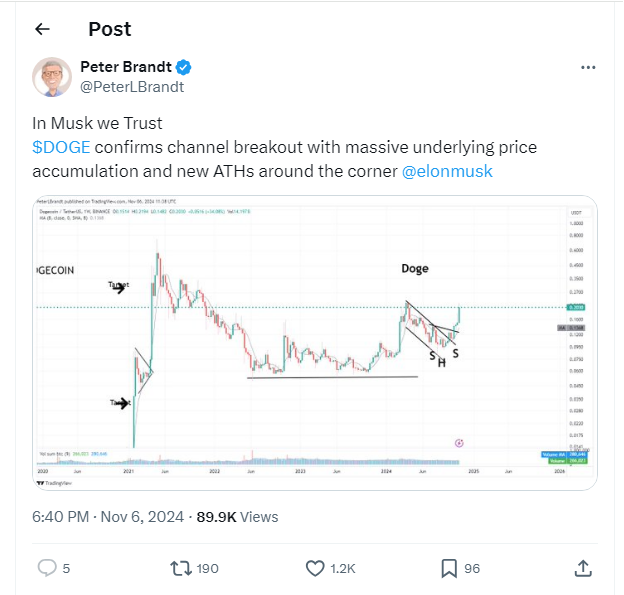This screenshot has width=624, height=595.
Task: Like the post with the heart icon
Action: (x=316, y=568)
